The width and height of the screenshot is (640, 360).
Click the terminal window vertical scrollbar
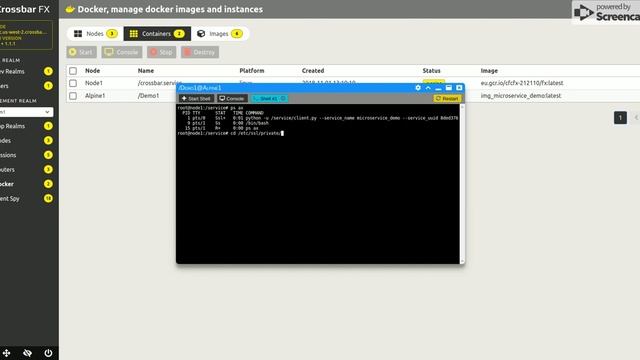tap(462, 184)
